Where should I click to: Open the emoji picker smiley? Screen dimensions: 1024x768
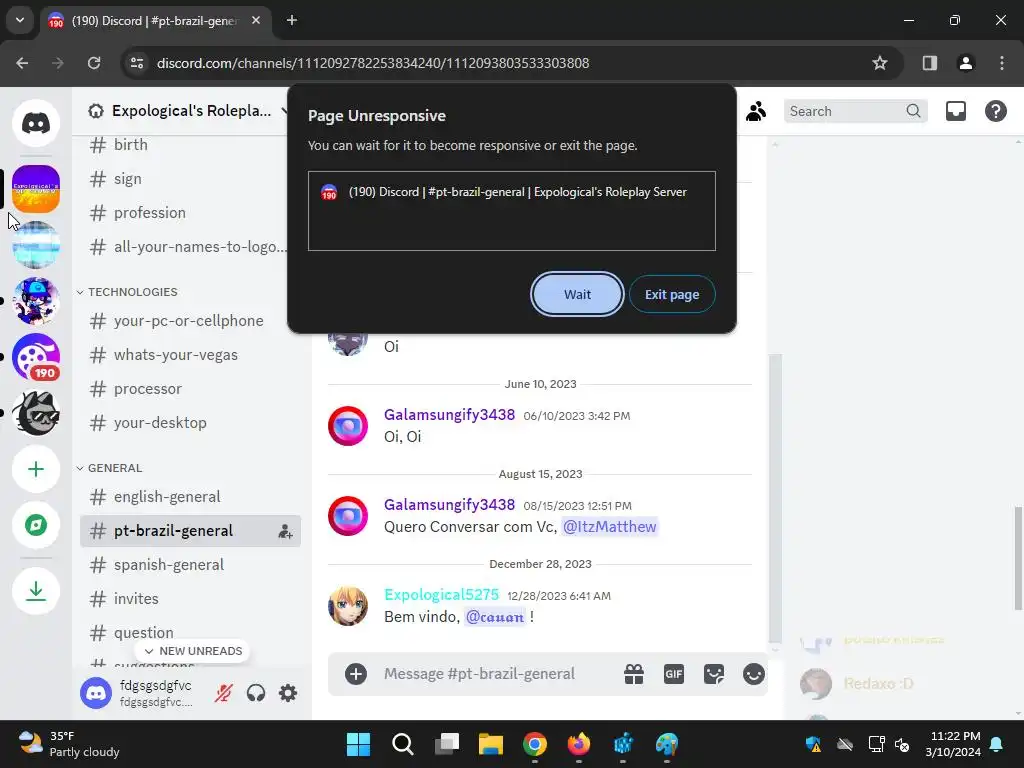754,674
